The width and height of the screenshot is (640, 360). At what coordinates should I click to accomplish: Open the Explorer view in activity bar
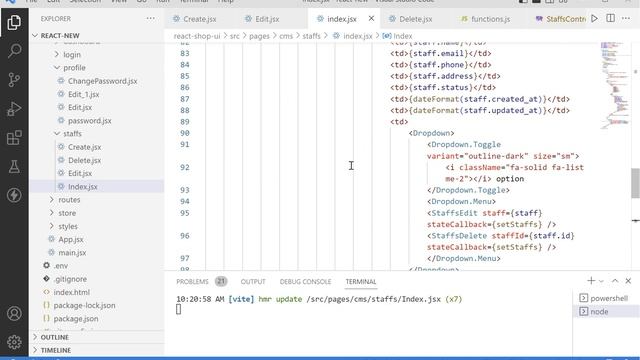14,22
